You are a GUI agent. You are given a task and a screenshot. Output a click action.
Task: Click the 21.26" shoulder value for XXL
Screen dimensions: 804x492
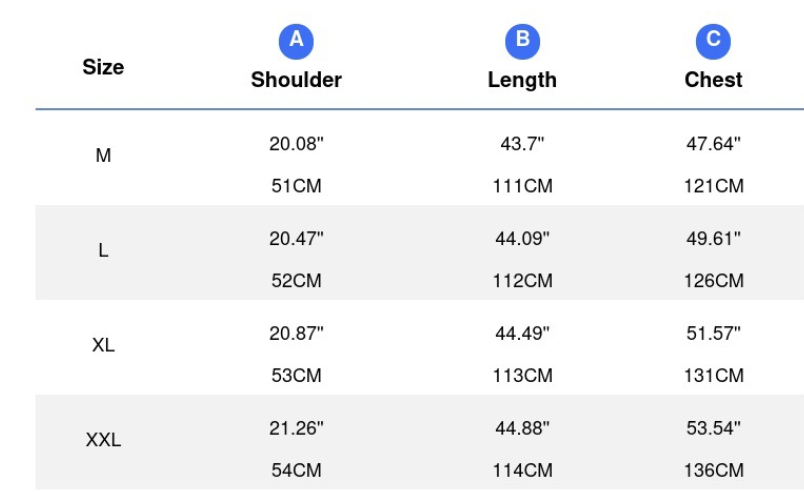tap(296, 428)
